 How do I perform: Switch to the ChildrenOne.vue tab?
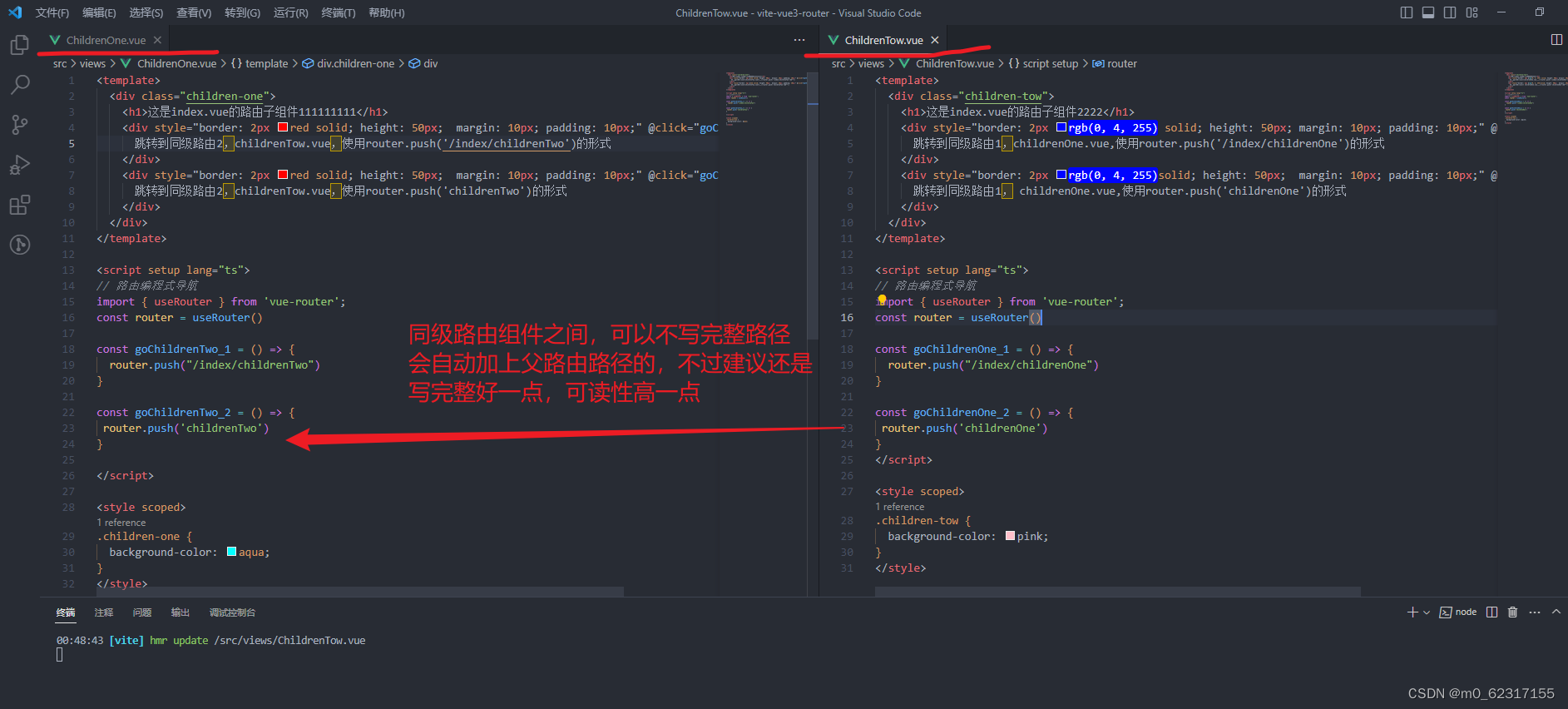(x=106, y=40)
